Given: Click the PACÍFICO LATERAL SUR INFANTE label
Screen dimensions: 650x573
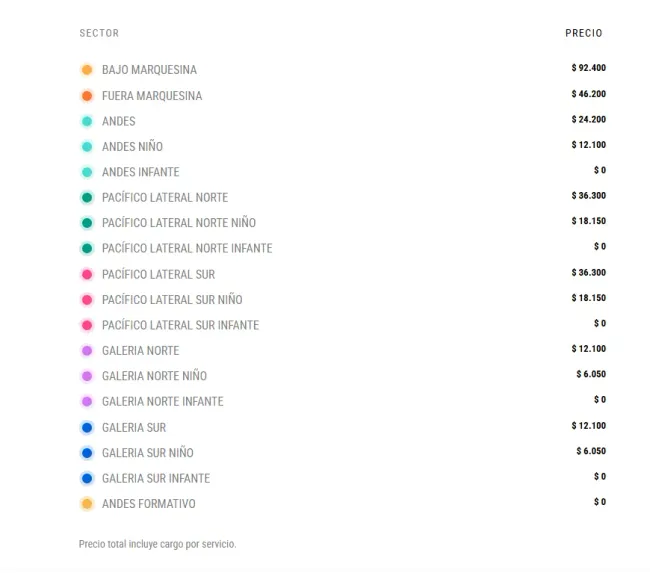Looking at the screenshot, I should (x=180, y=325).
